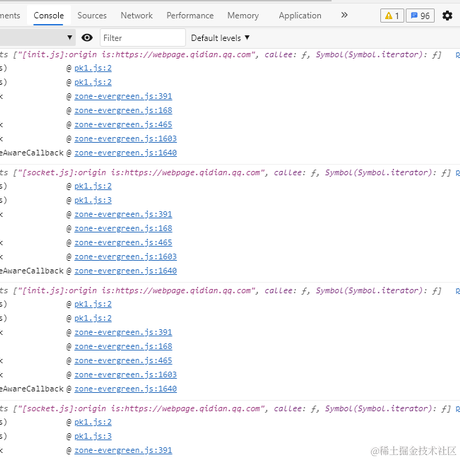Click the messages badge showing 96
Image resolution: width=460 pixels, height=460 pixels.
point(420,16)
